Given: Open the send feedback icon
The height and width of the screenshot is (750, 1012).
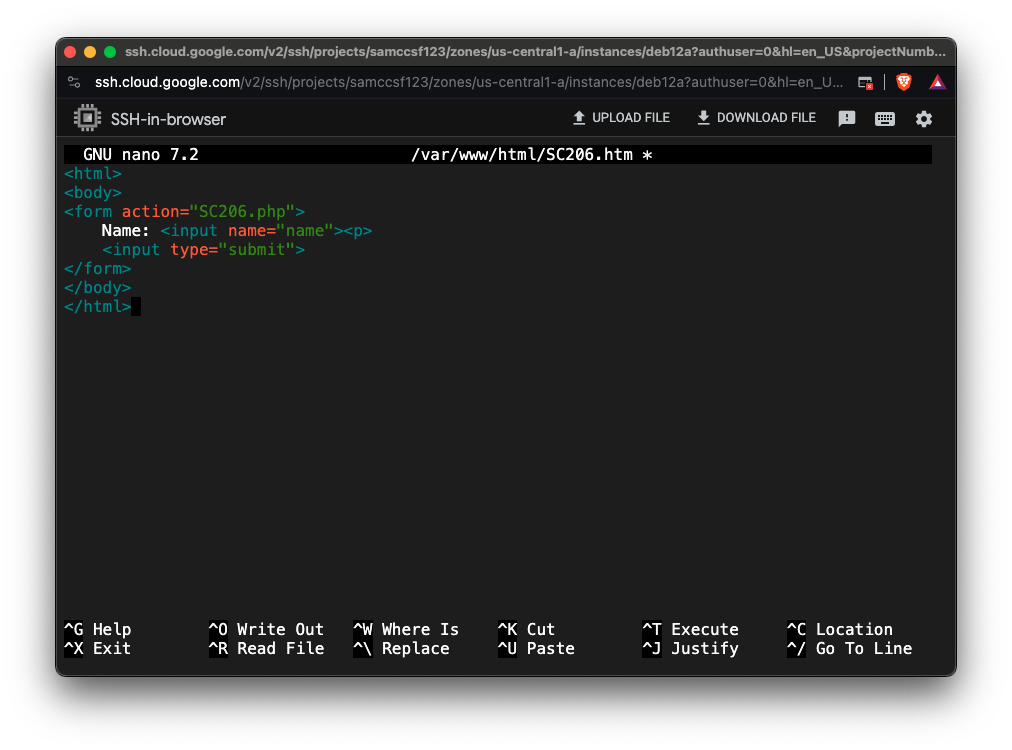Looking at the screenshot, I should pos(847,119).
